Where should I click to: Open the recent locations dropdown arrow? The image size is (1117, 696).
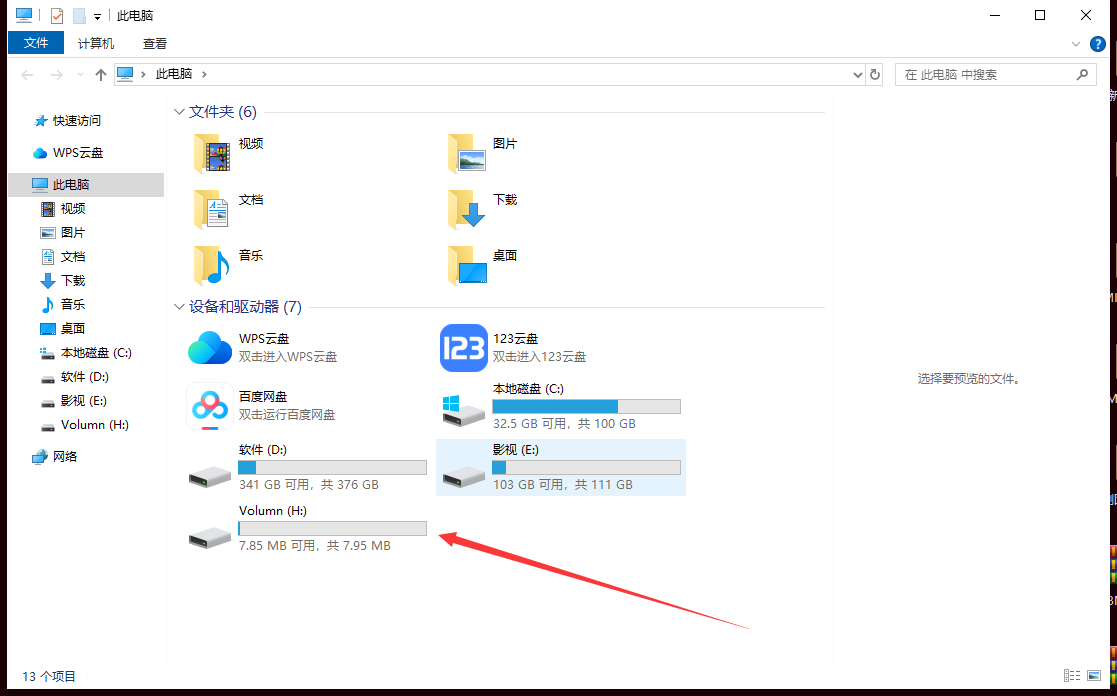coord(80,74)
